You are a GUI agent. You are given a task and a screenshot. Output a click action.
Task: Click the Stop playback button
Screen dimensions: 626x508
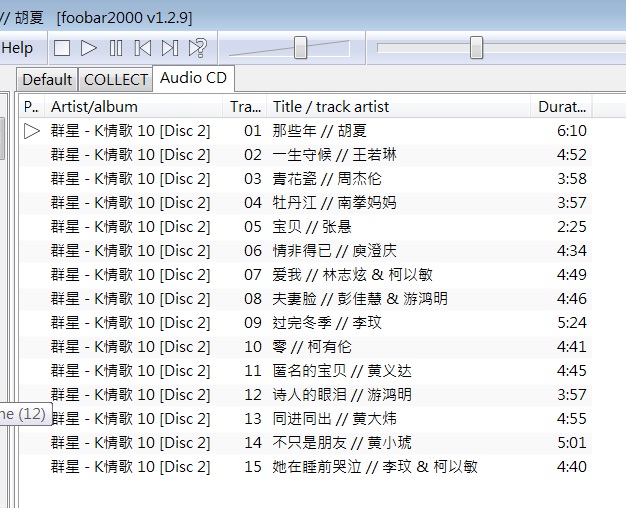coord(62,48)
